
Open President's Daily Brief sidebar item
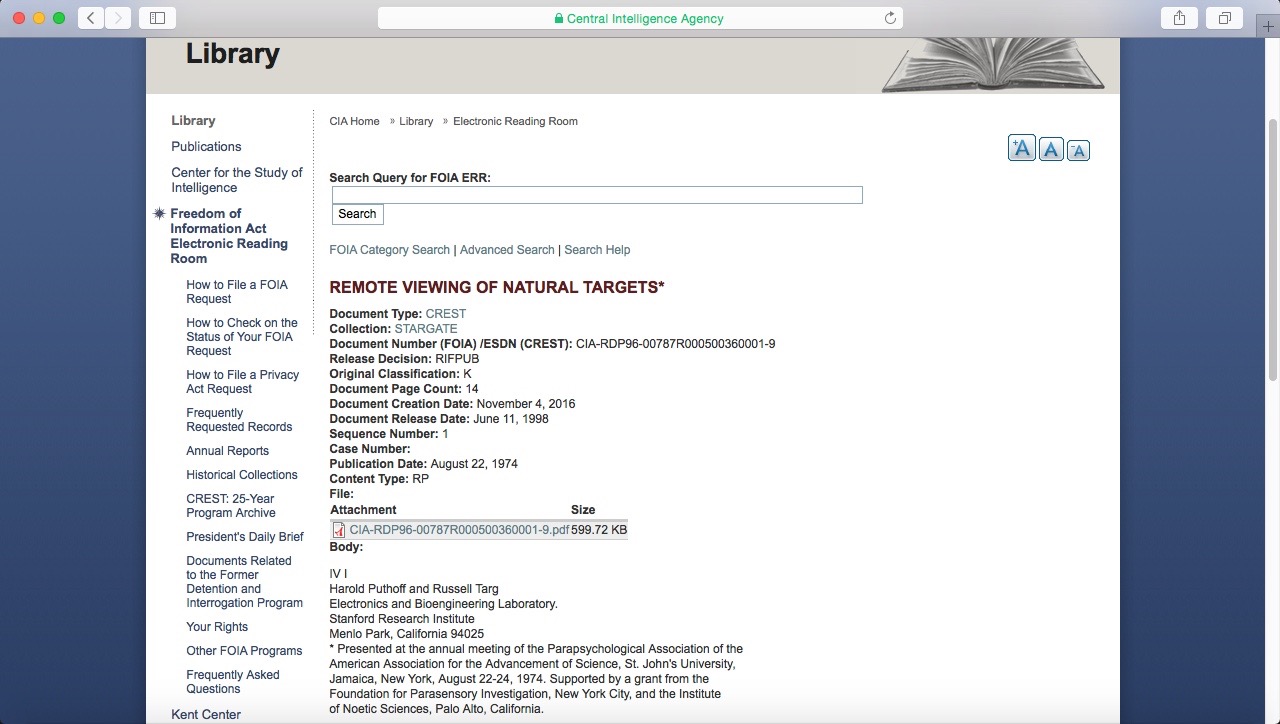coord(244,537)
